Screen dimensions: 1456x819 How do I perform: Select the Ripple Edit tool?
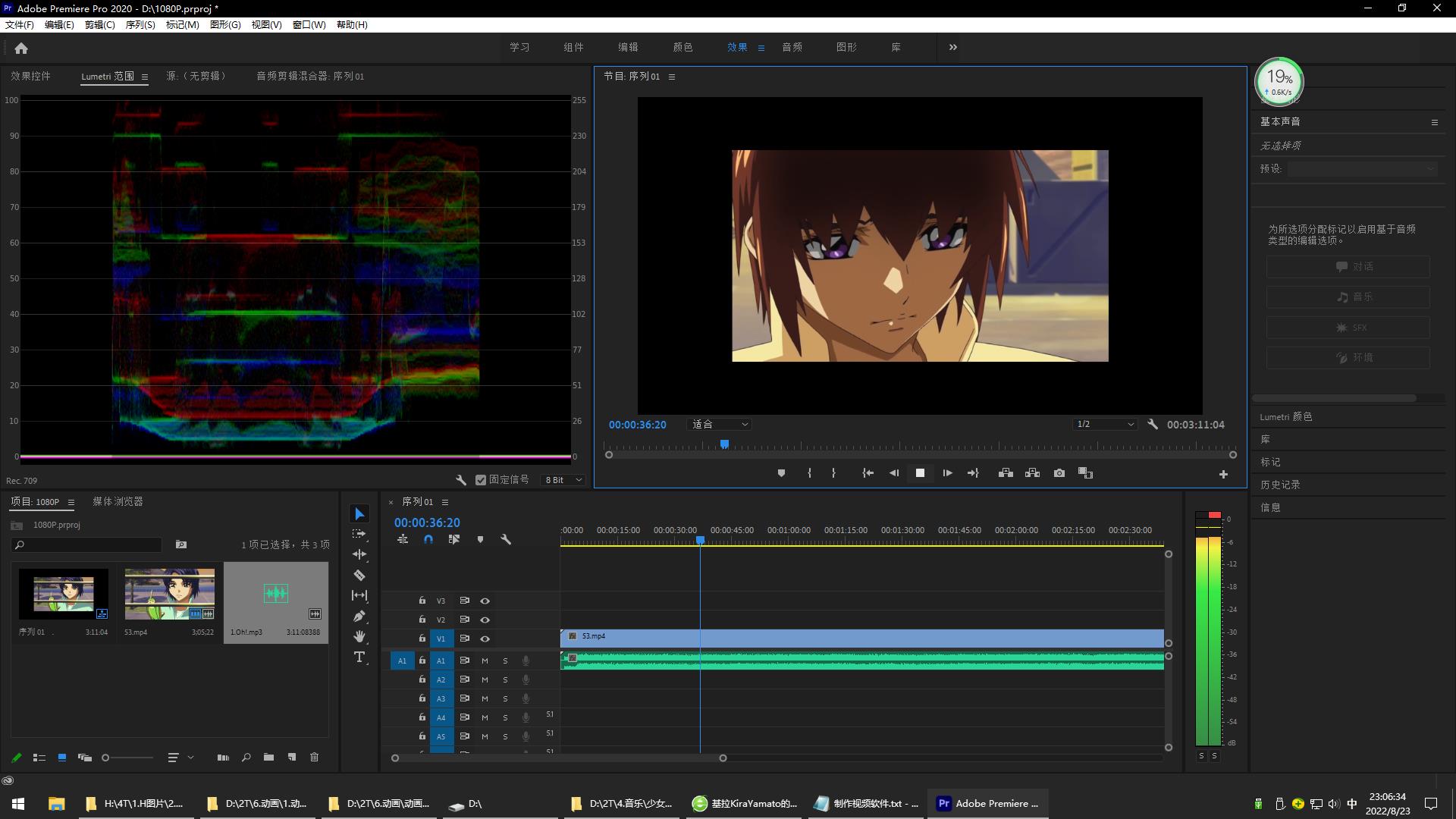tap(359, 554)
